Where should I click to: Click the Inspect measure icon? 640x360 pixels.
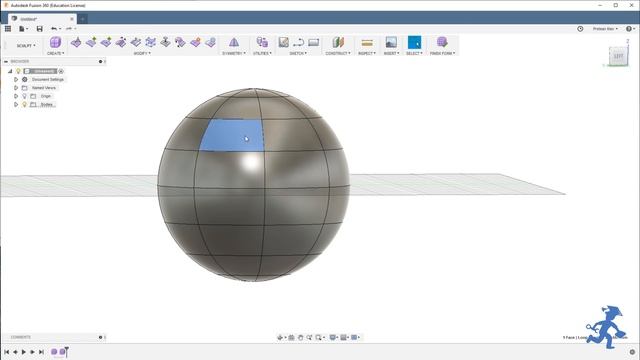pos(367,42)
